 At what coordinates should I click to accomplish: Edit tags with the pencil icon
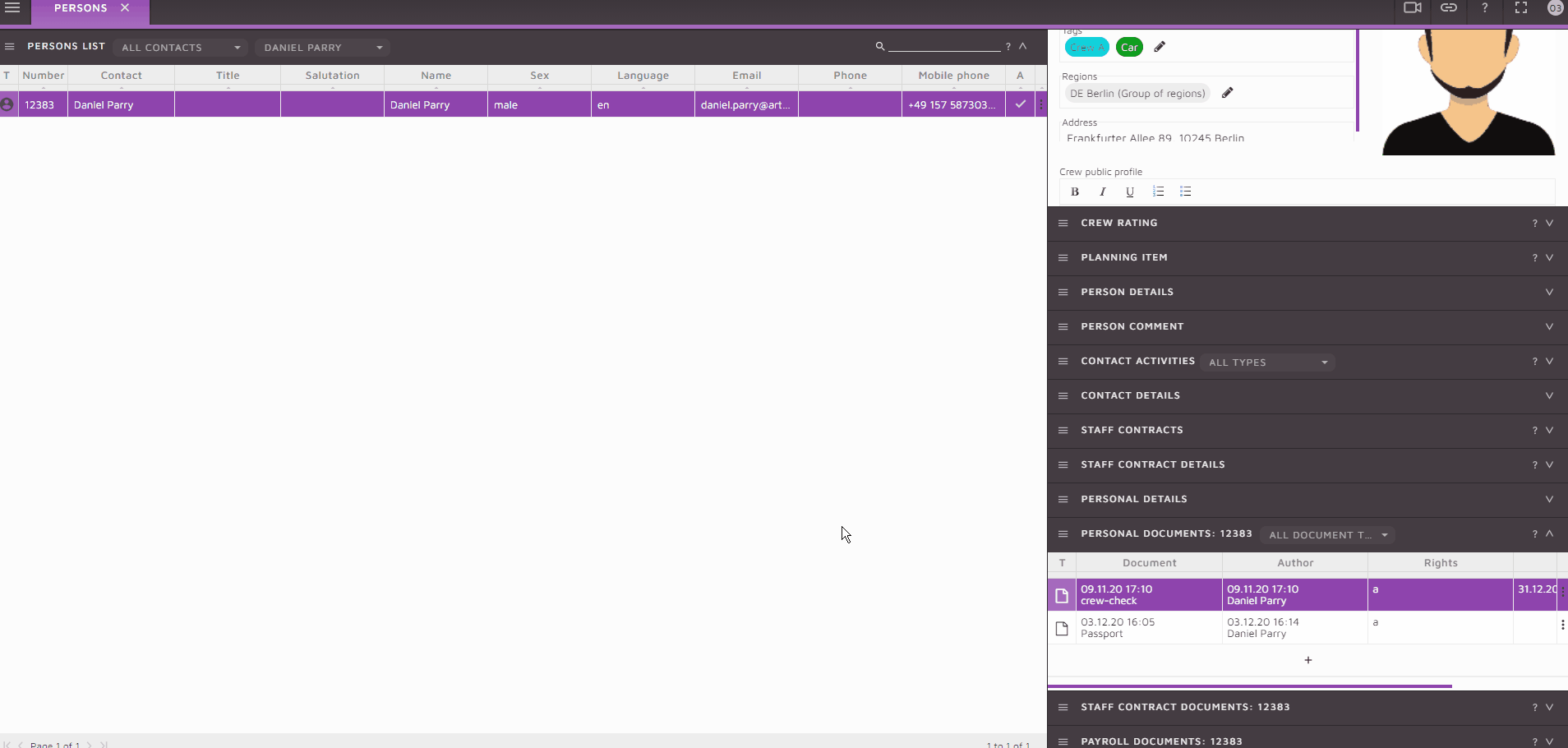(1160, 47)
